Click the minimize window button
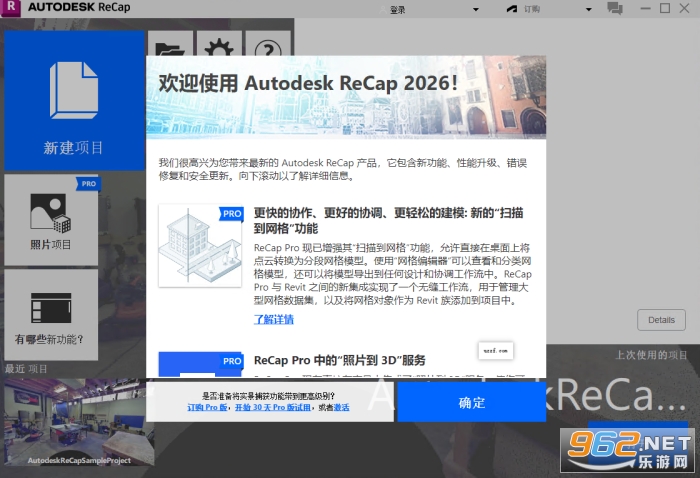700x478 pixels. [645, 8]
